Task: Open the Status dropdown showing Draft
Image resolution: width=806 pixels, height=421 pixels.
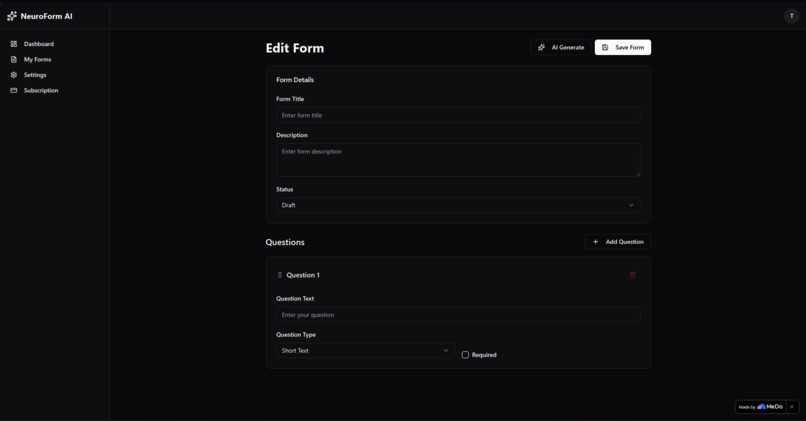Action: tap(458, 205)
